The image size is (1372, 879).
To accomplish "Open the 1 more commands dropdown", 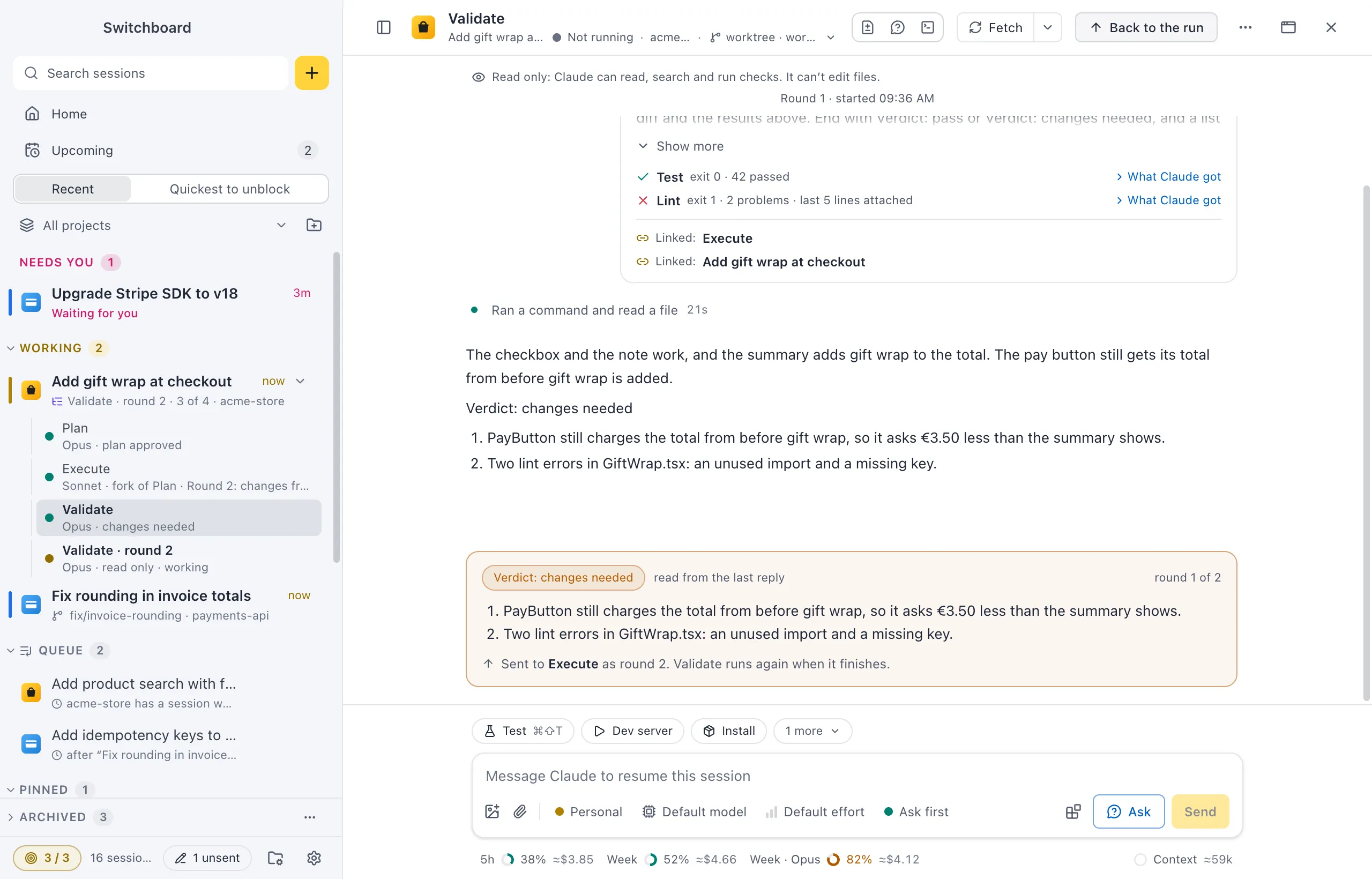I will click(812, 731).
